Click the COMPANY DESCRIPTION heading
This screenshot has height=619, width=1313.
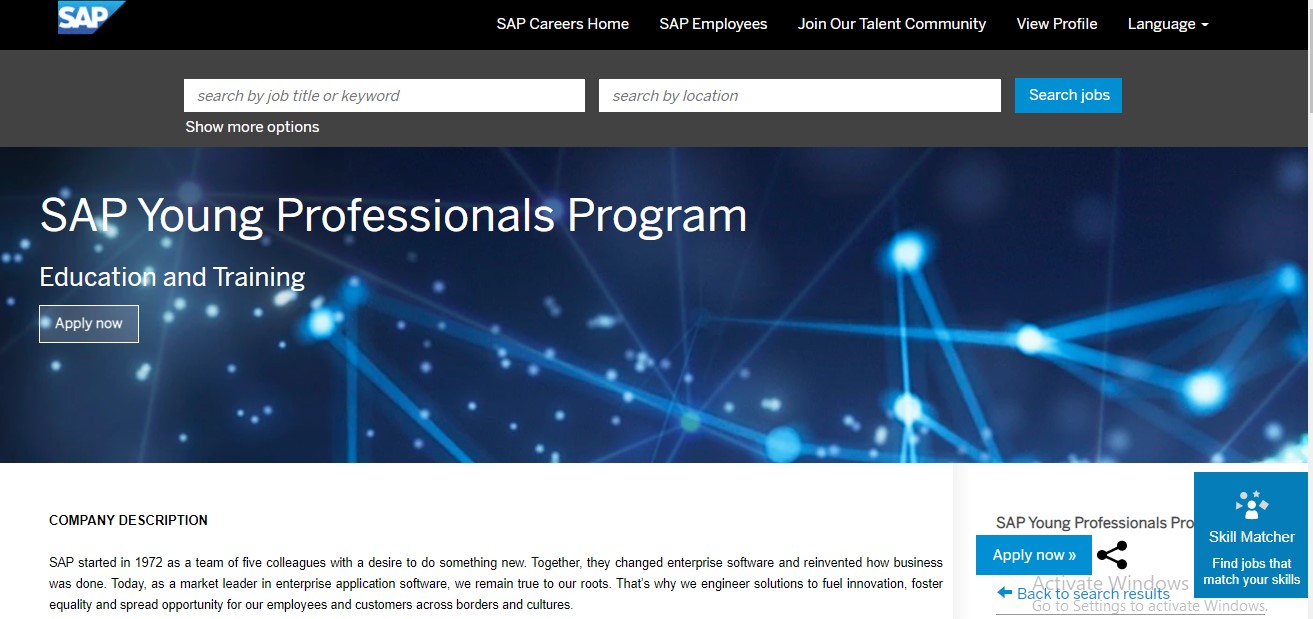click(128, 520)
